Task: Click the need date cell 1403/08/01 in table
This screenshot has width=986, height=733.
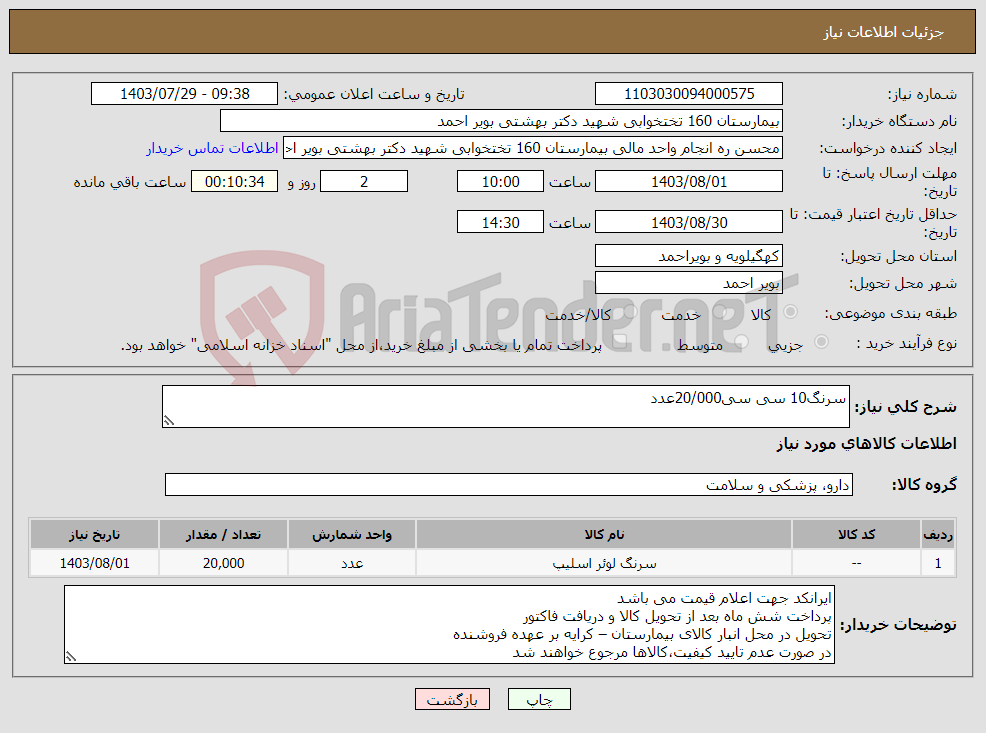Action: (x=94, y=563)
